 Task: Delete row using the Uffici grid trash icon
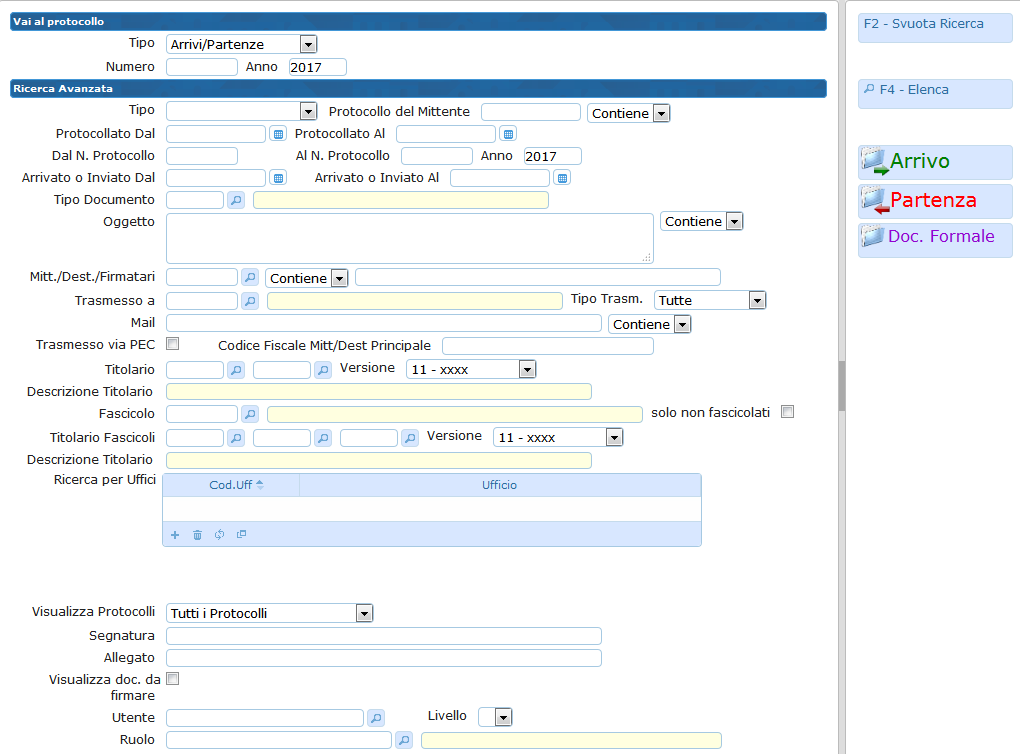(197, 535)
